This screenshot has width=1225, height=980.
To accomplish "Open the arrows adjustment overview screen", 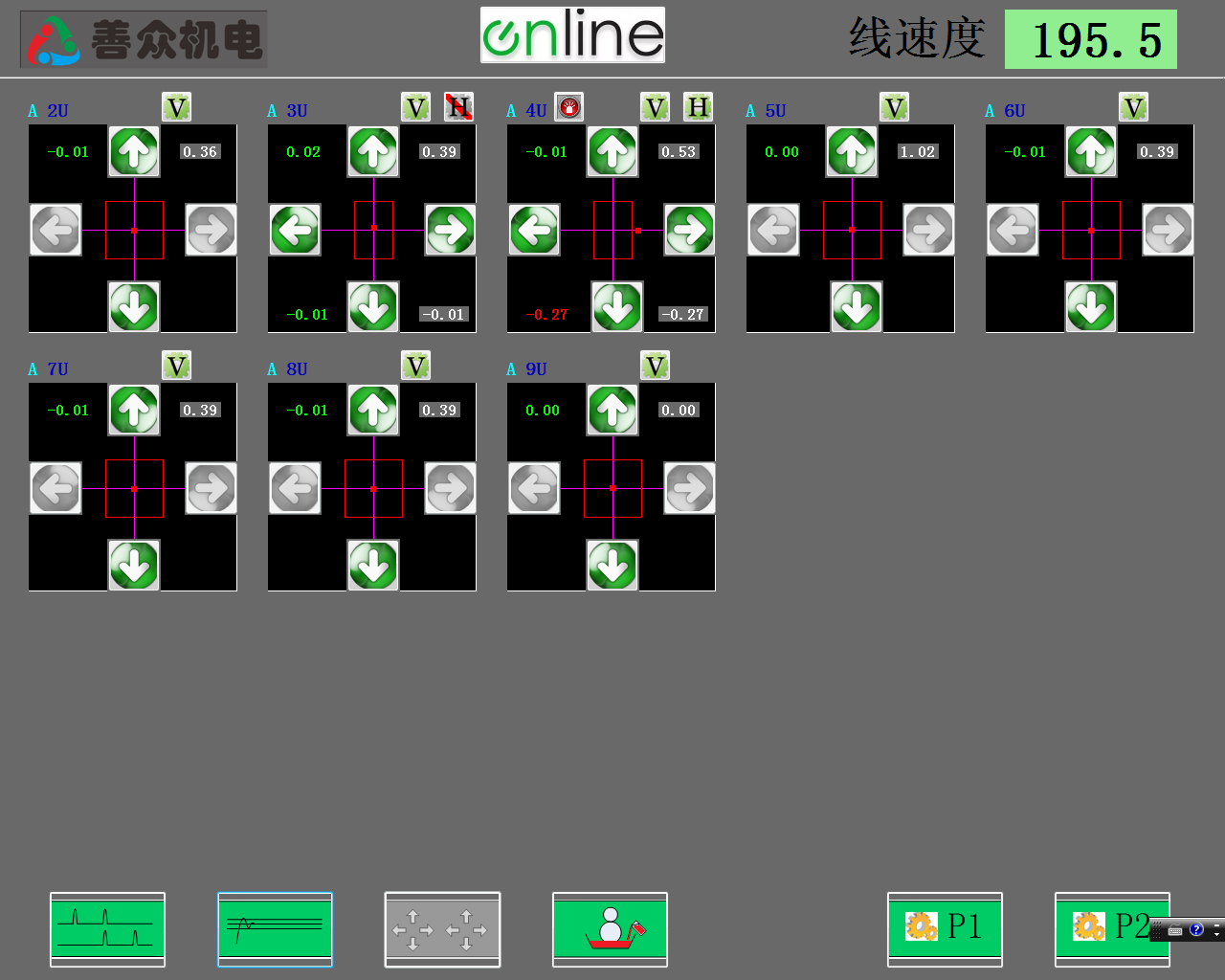I will pyautogui.click(x=442, y=929).
